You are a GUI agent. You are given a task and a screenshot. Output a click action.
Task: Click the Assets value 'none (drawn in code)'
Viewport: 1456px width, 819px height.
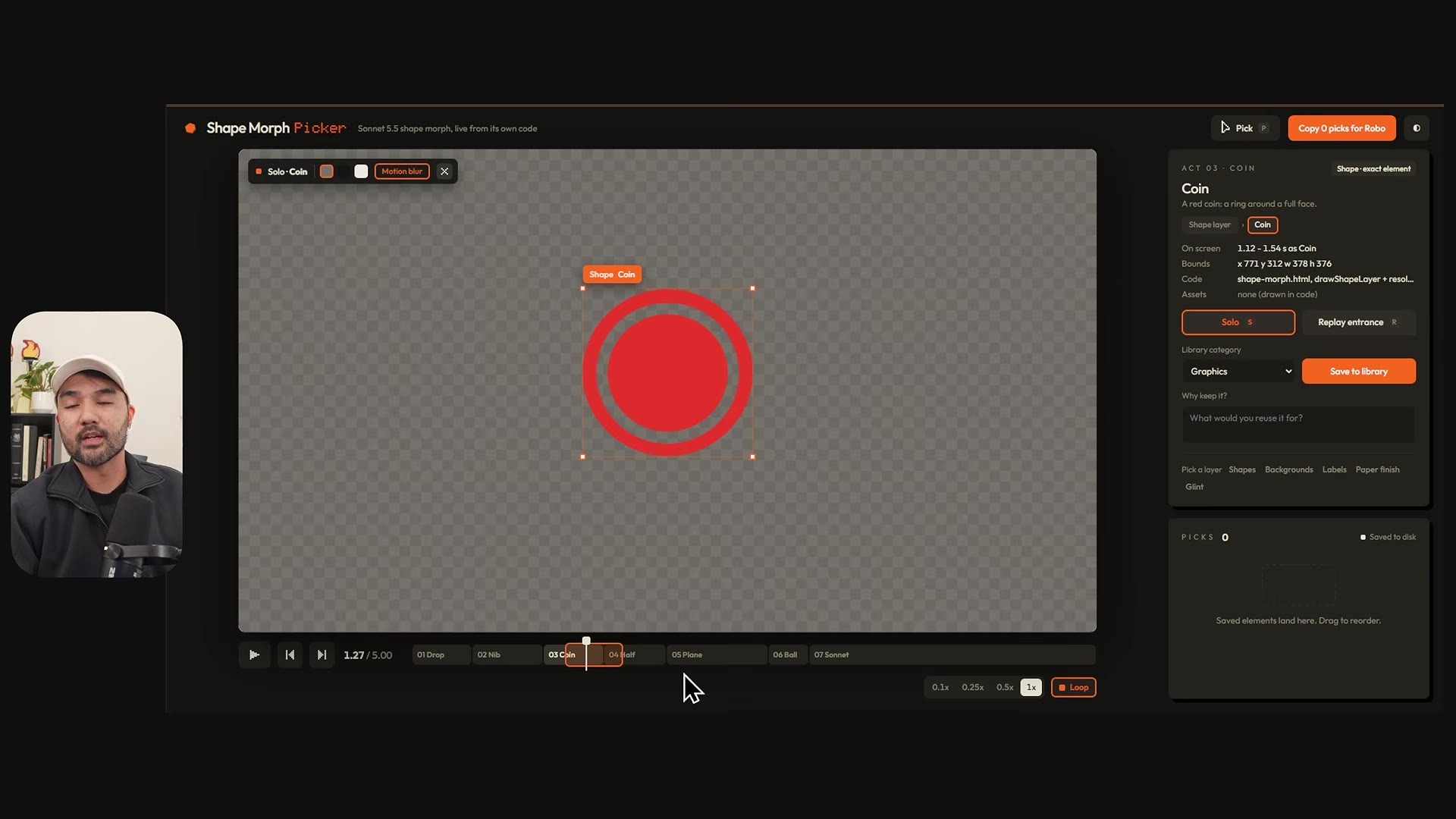coord(1277,294)
